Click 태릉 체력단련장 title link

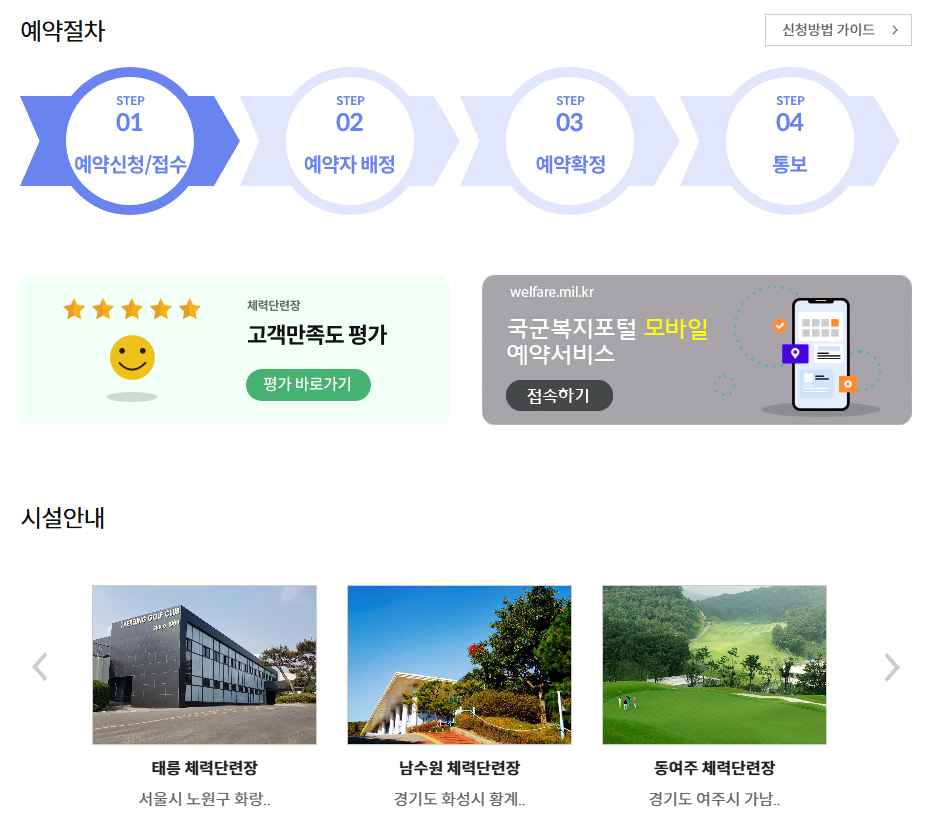click(204, 768)
